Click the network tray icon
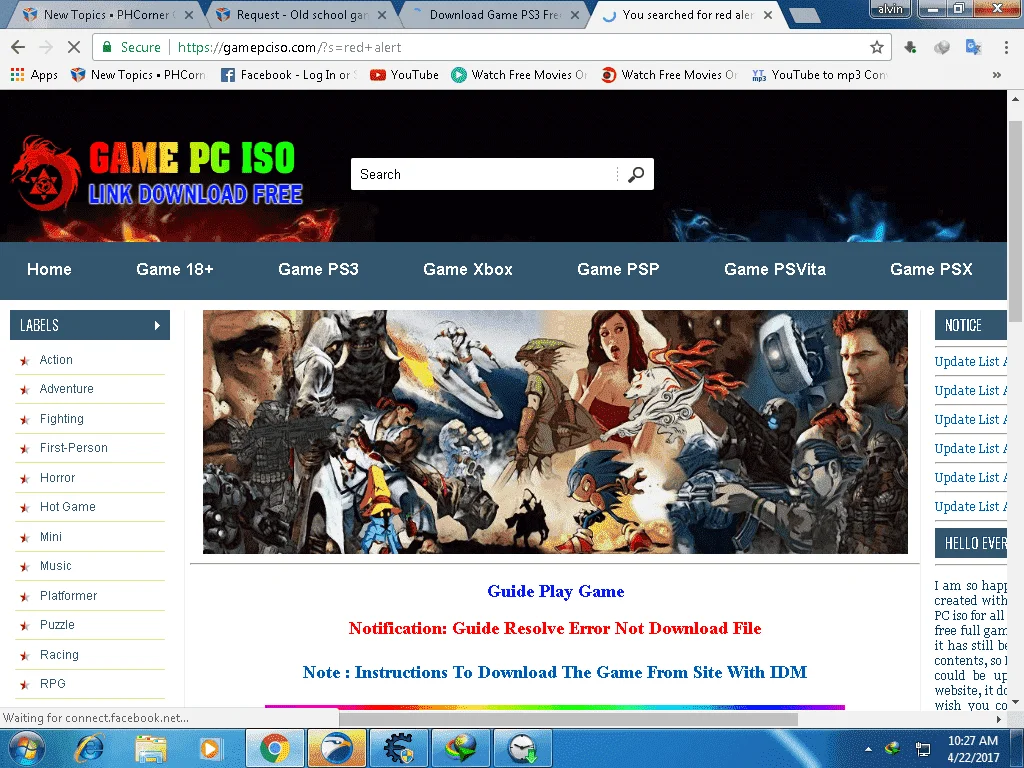The image size is (1024, 768). pyautogui.click(x=923, y=749)
